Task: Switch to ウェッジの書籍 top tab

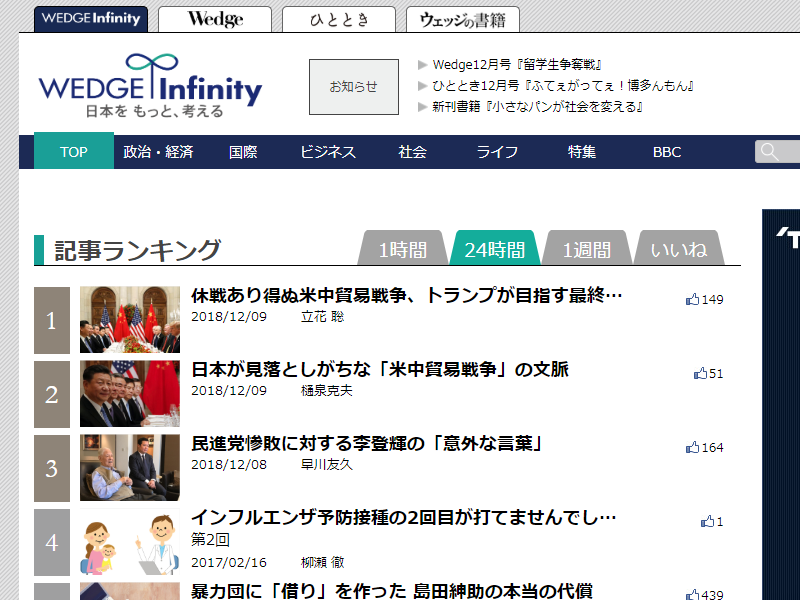Action: coord(462,19)
